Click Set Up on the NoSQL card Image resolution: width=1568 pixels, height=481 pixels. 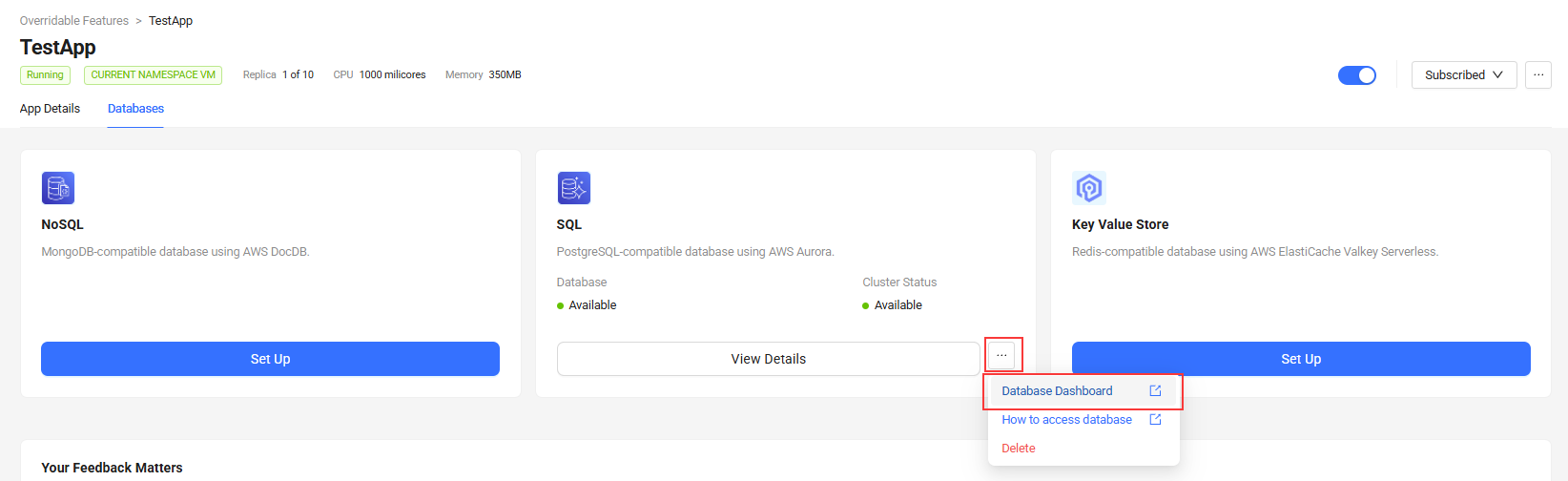click(270, 359)
